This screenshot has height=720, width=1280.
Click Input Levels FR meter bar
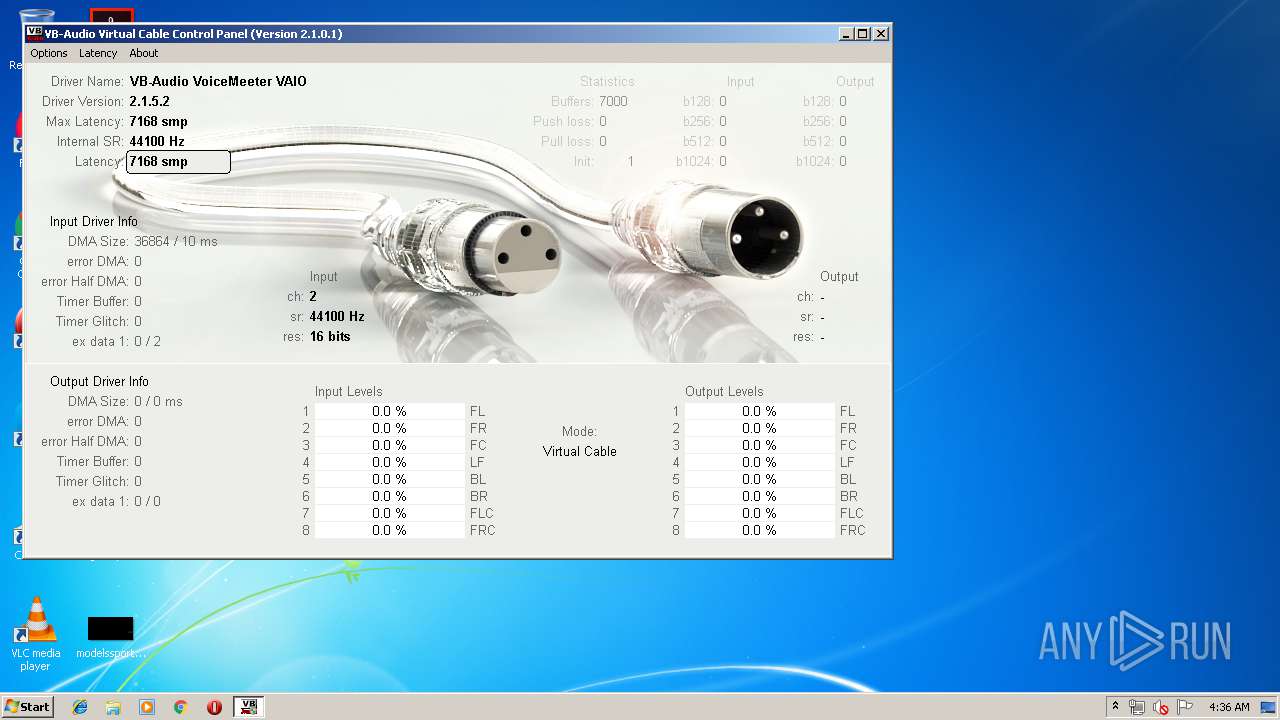pos(390,428)
